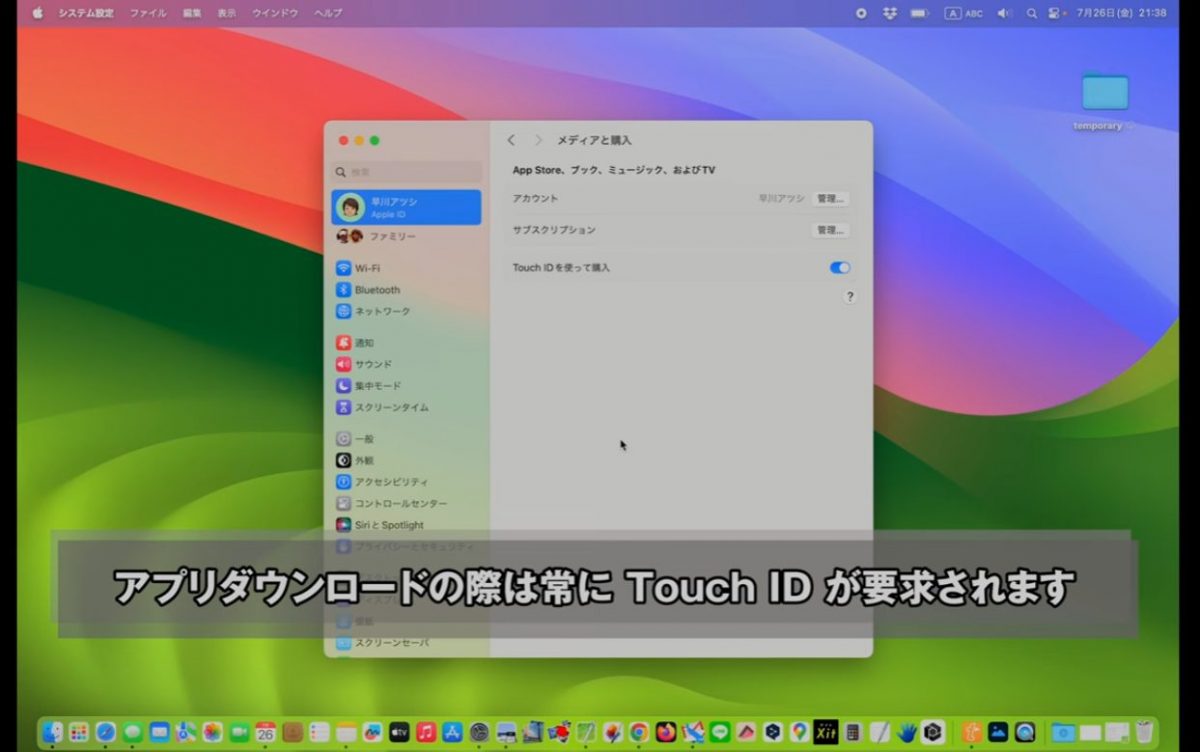
Task: Click the Dropbox menu bar icon
Action: tap(890, 13)
